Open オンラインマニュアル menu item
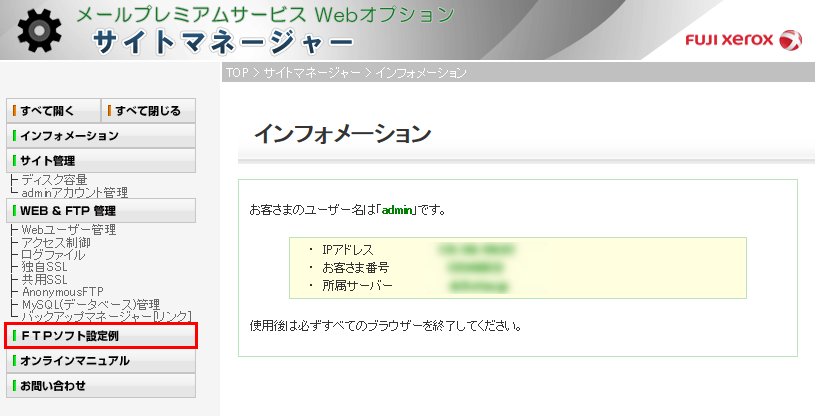The image size is (824, 416). 100,361
